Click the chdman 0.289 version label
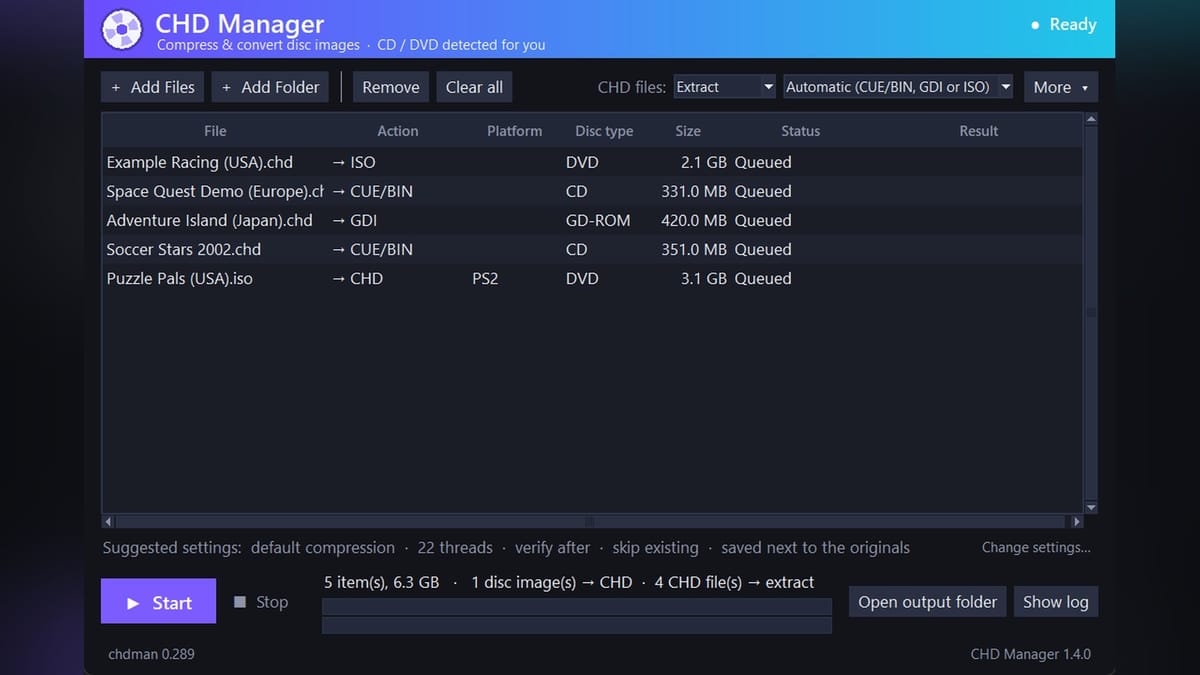This screenshot has width=1200, height=675. (151, 654)
